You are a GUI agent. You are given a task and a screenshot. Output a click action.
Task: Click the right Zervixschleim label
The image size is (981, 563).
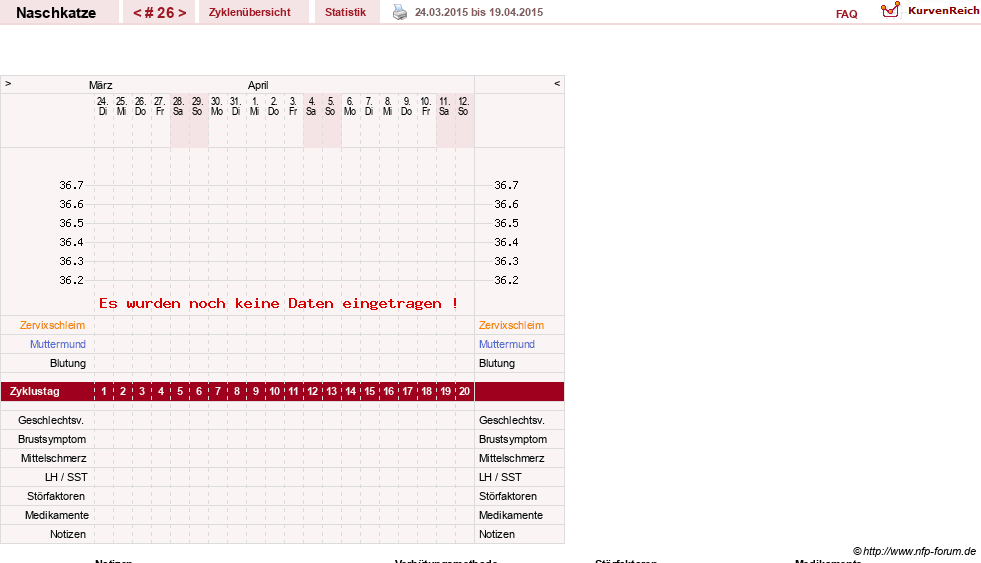point(511,325)
